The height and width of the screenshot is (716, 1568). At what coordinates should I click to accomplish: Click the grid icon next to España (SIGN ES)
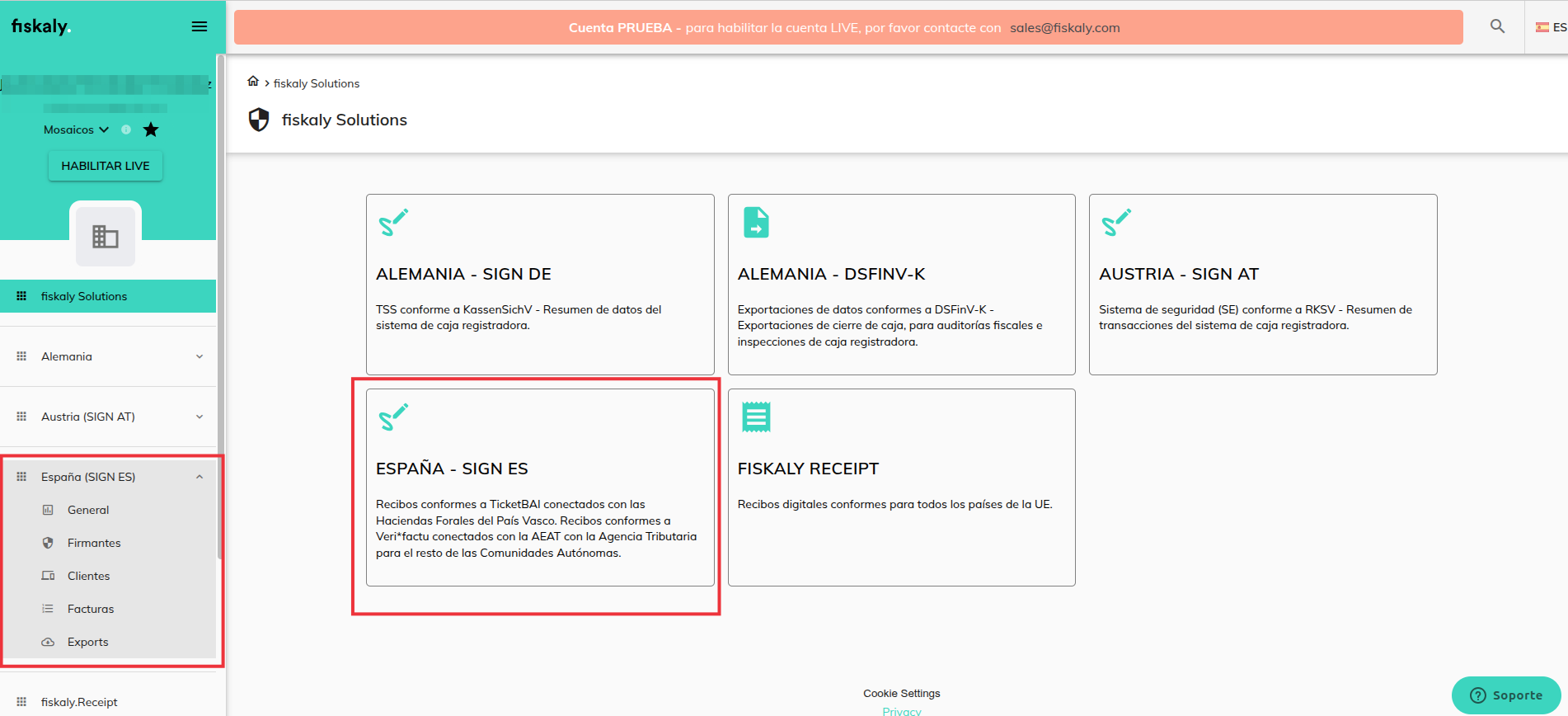[21, 477]
